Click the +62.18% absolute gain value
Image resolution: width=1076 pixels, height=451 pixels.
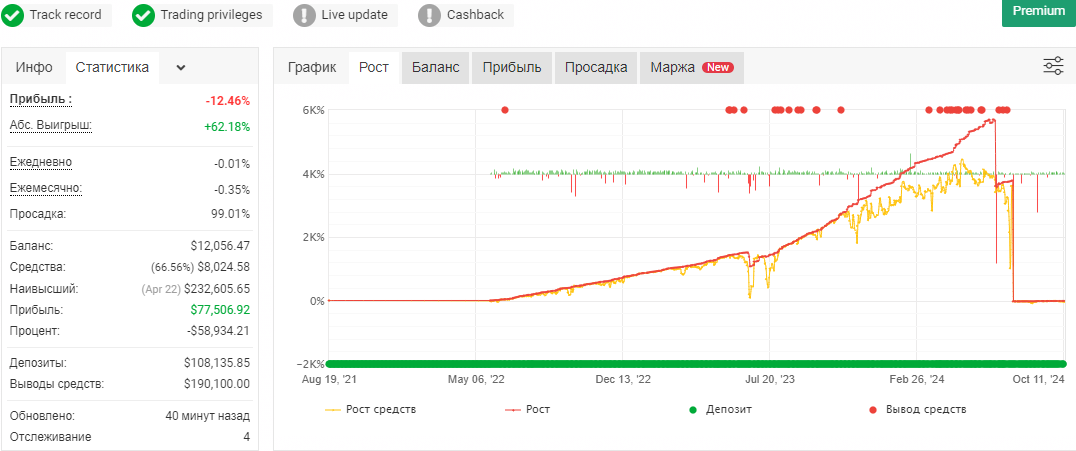tap(227, 126)
